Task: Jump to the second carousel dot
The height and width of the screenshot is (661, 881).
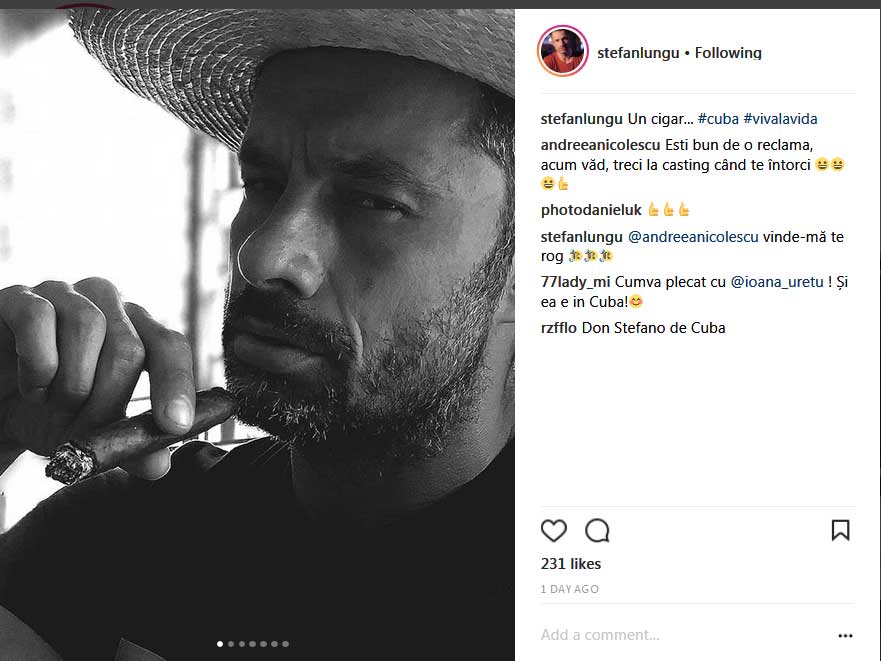Action: 231,644
